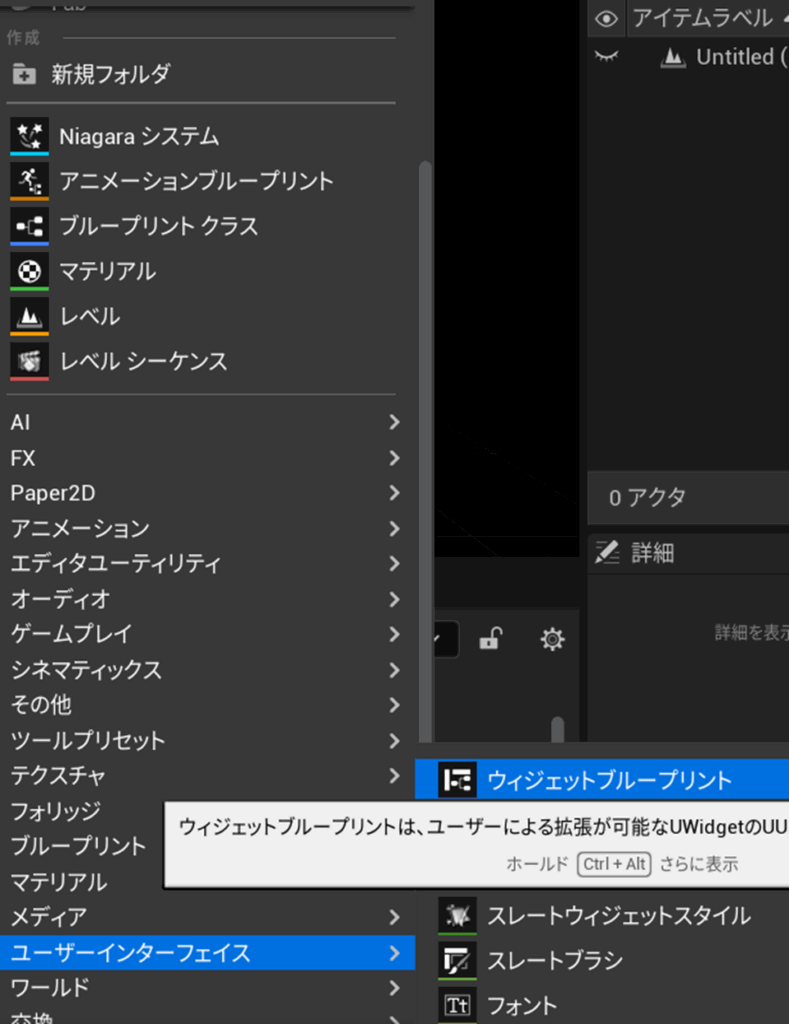Click the ウィジェットブループリント icon
Viewport: 789px width, 1024px height.
coord(457,781)
